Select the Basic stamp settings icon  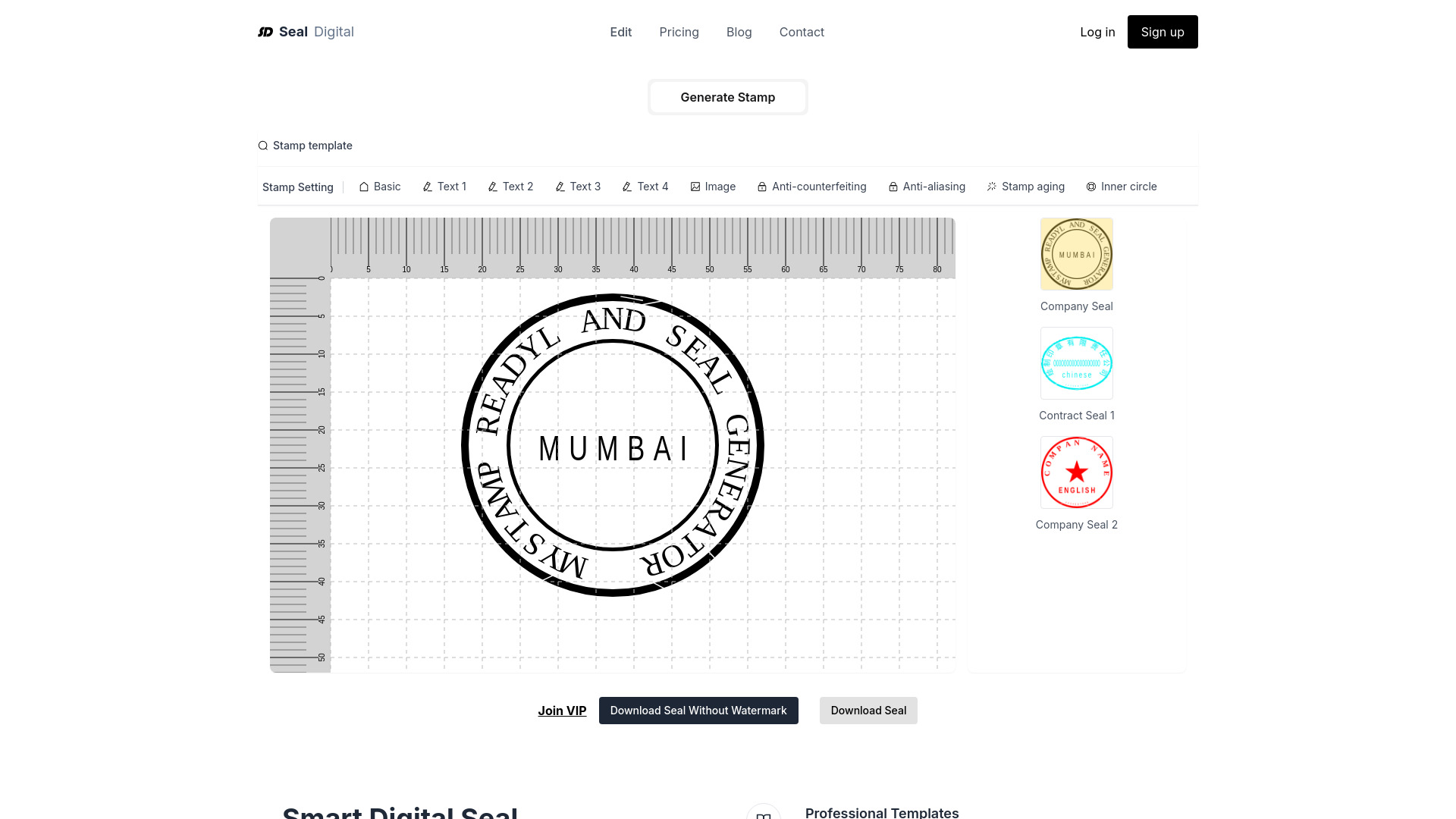(364, 186)
